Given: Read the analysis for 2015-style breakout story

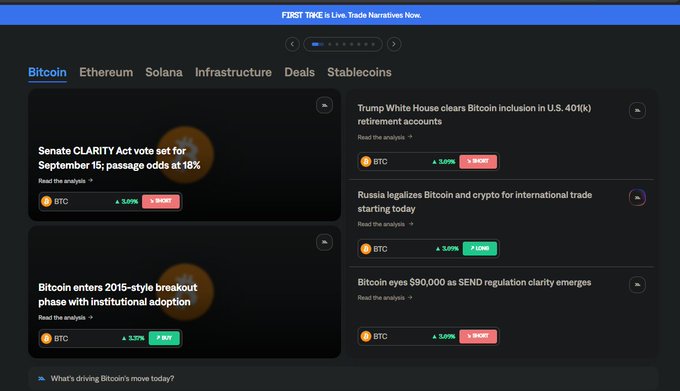Looking at the screenshot, I should point(65,318).
